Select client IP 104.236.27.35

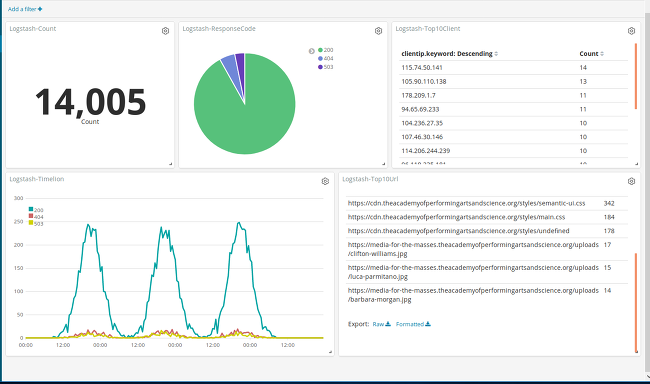pos(422,123)
